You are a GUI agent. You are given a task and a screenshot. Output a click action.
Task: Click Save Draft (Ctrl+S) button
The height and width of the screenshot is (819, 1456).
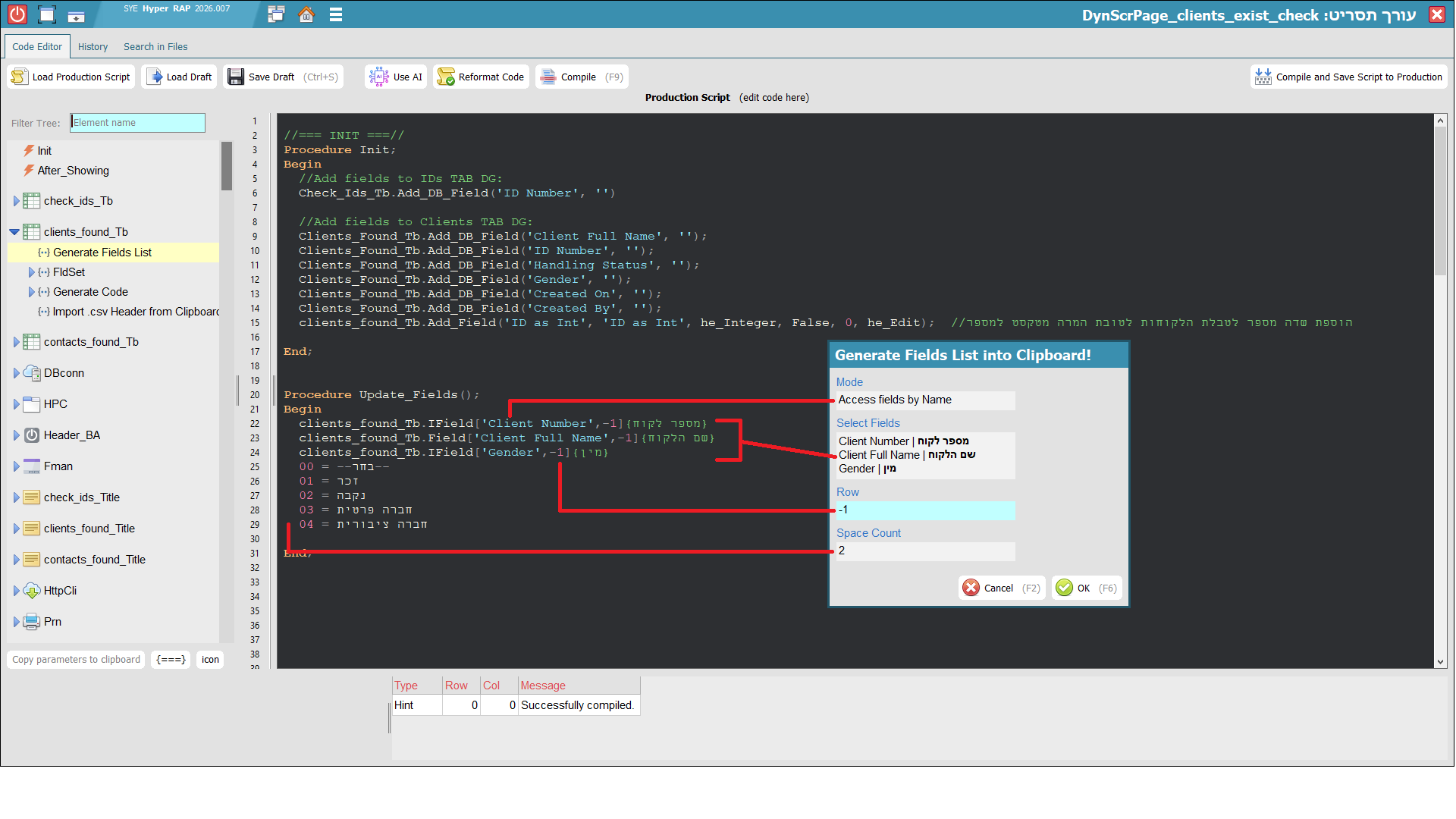tap(283, 77)
